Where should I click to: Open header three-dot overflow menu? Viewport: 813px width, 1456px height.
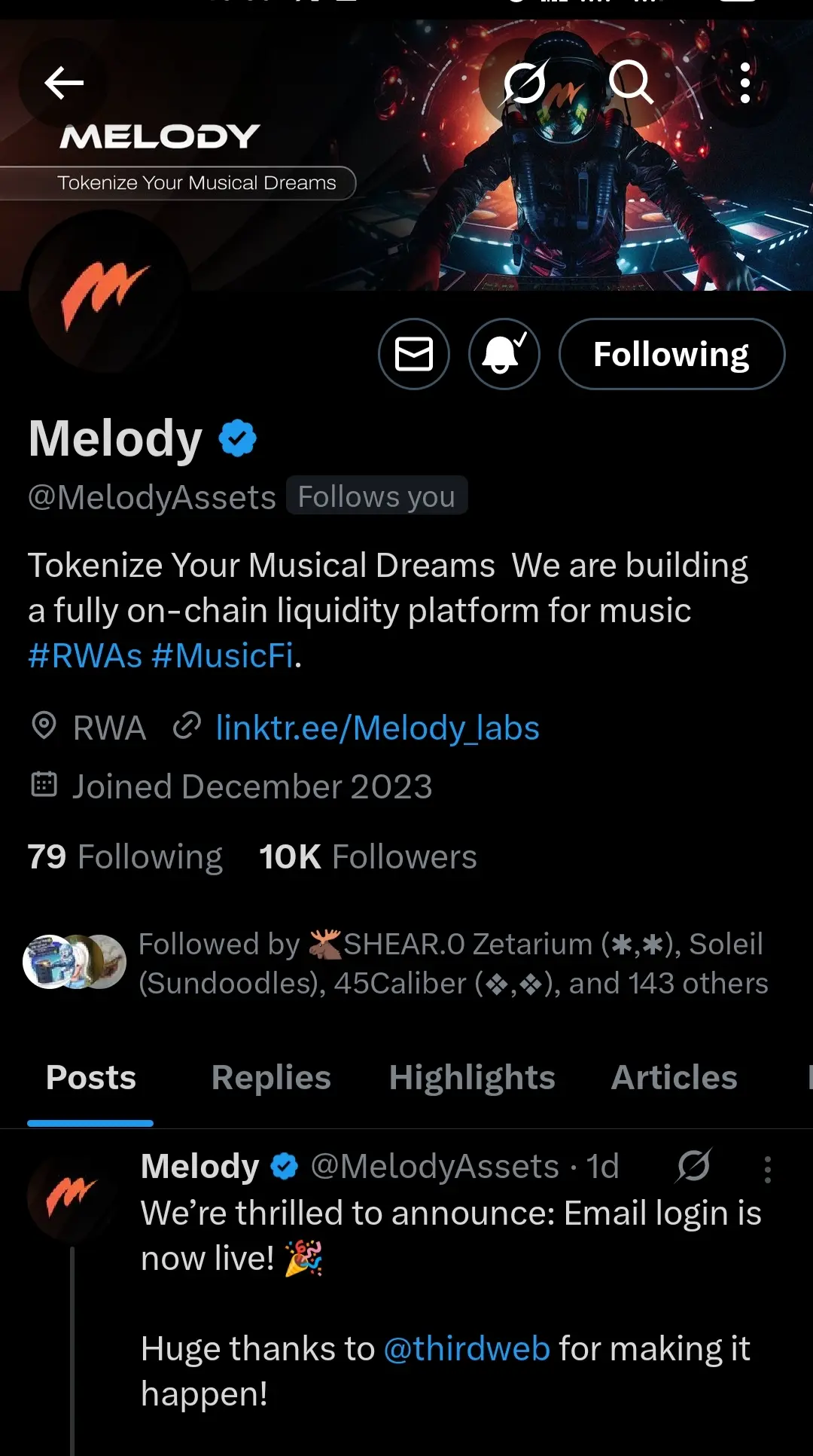[744, 83]
